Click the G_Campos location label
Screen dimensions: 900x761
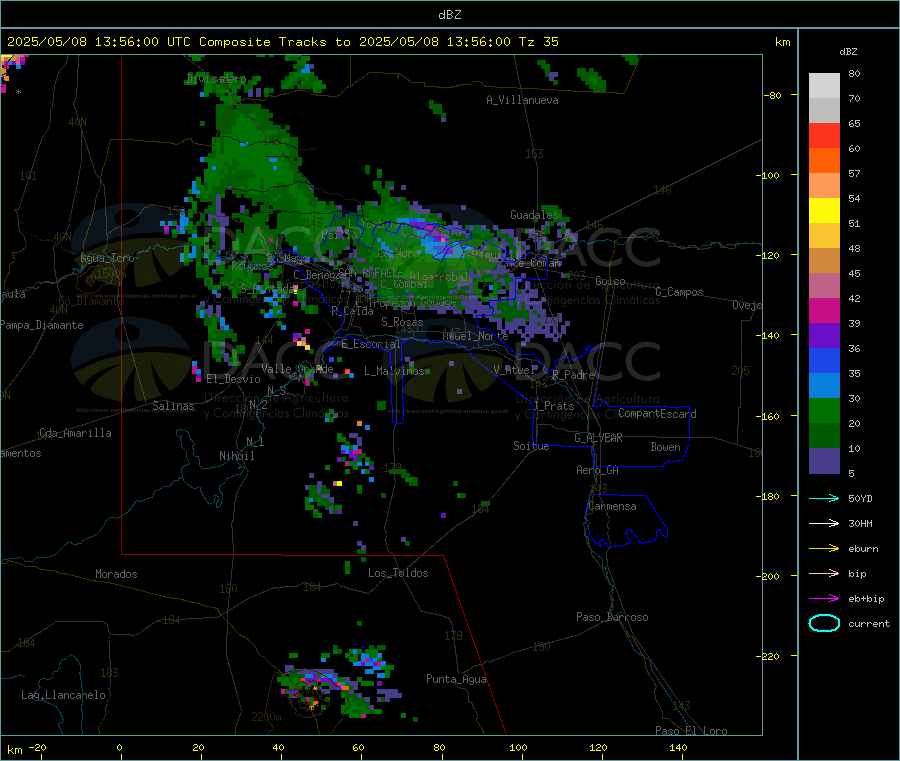[679, 292]
